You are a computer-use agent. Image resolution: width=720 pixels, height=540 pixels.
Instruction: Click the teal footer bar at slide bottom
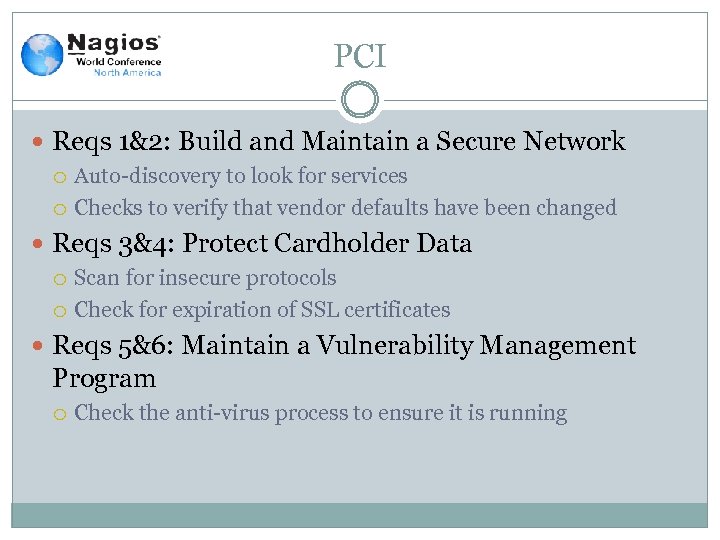(x=359, y=514)
